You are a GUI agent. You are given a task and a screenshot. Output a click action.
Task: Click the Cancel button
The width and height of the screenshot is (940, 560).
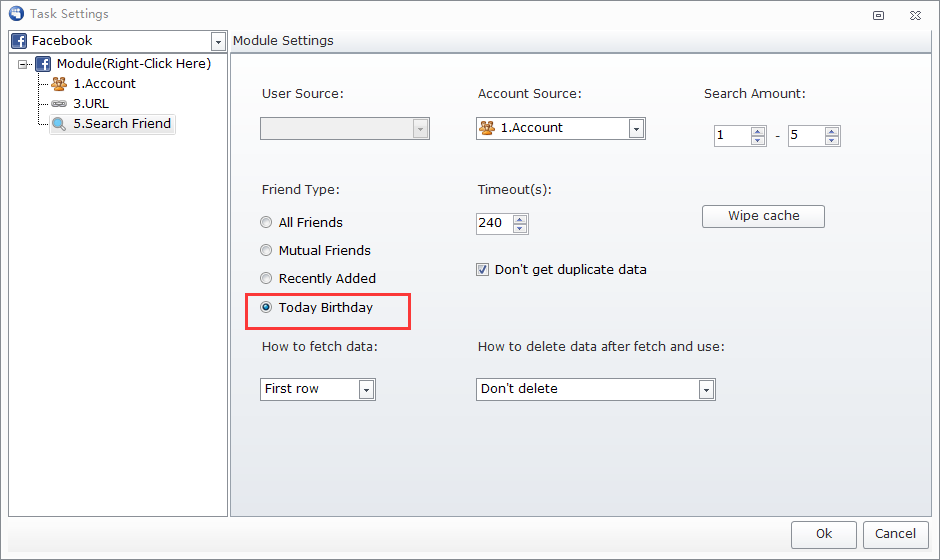click(896, 534)
